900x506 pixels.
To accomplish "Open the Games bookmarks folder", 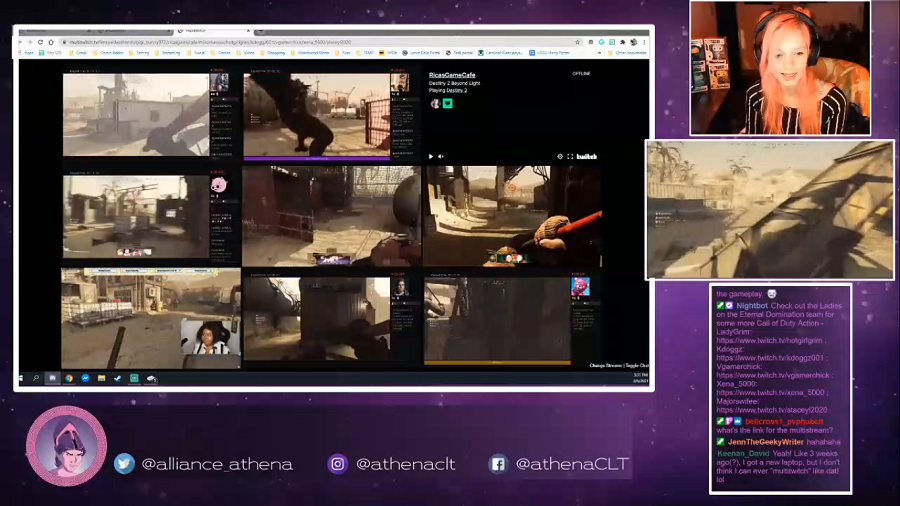I will click(x=220, y=53).
